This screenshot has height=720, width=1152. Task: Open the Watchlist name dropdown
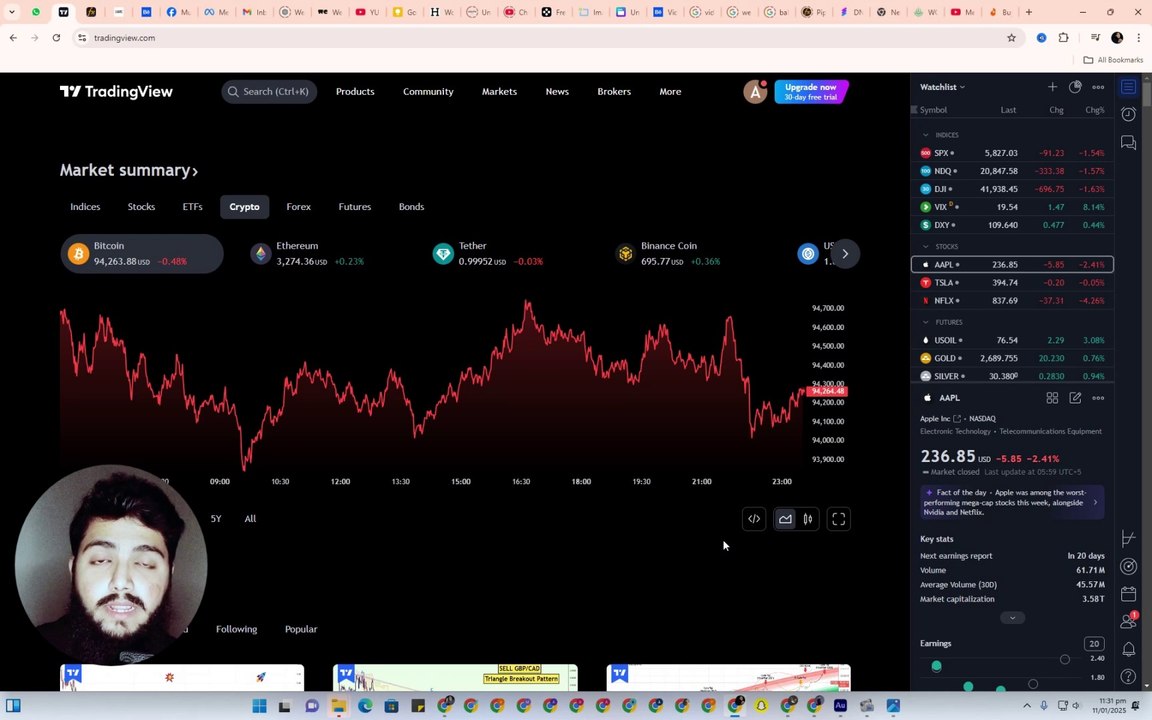point(943,87)
